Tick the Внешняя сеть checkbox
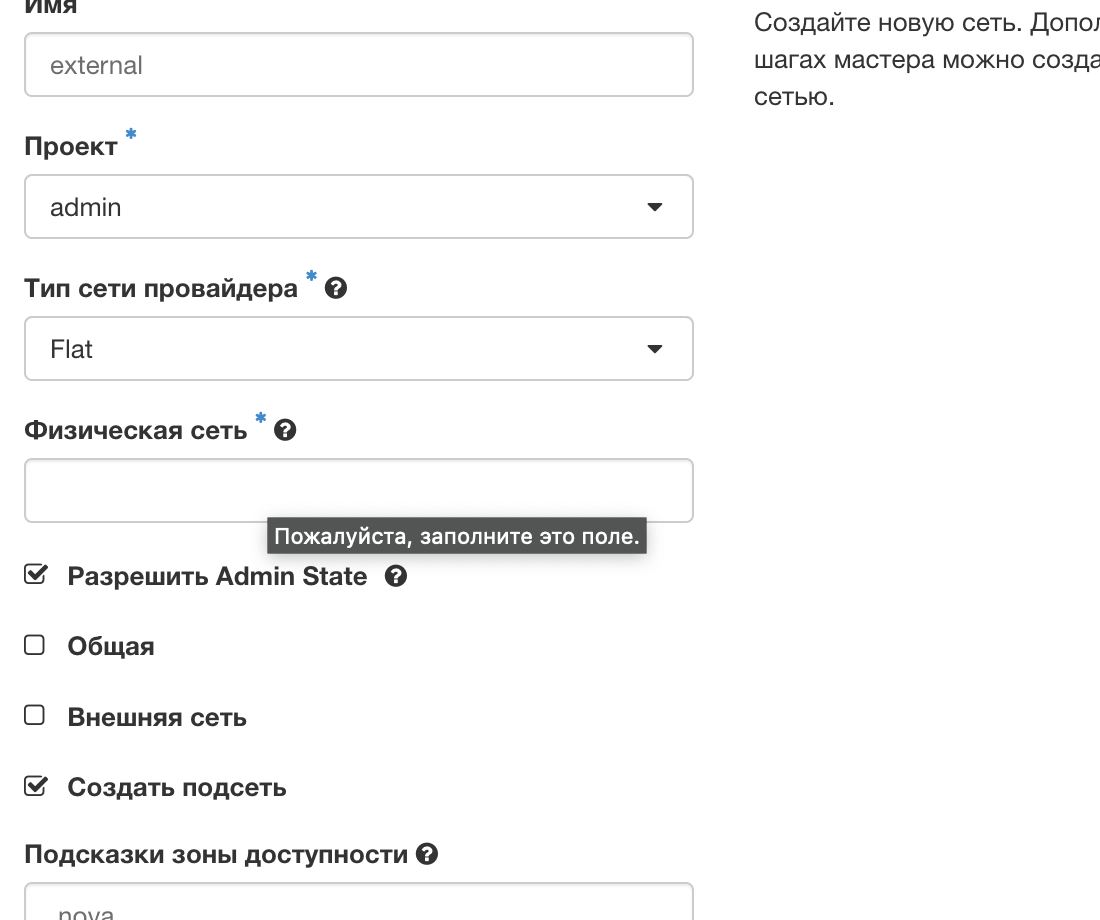 (x=35, y=716)
